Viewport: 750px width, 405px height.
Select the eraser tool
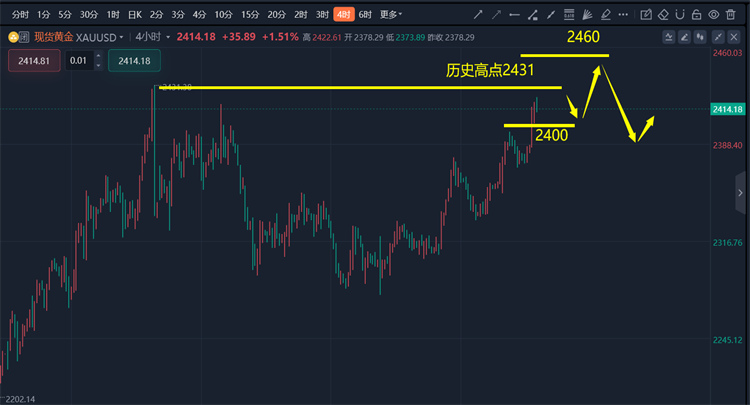(x=663, y=15)
